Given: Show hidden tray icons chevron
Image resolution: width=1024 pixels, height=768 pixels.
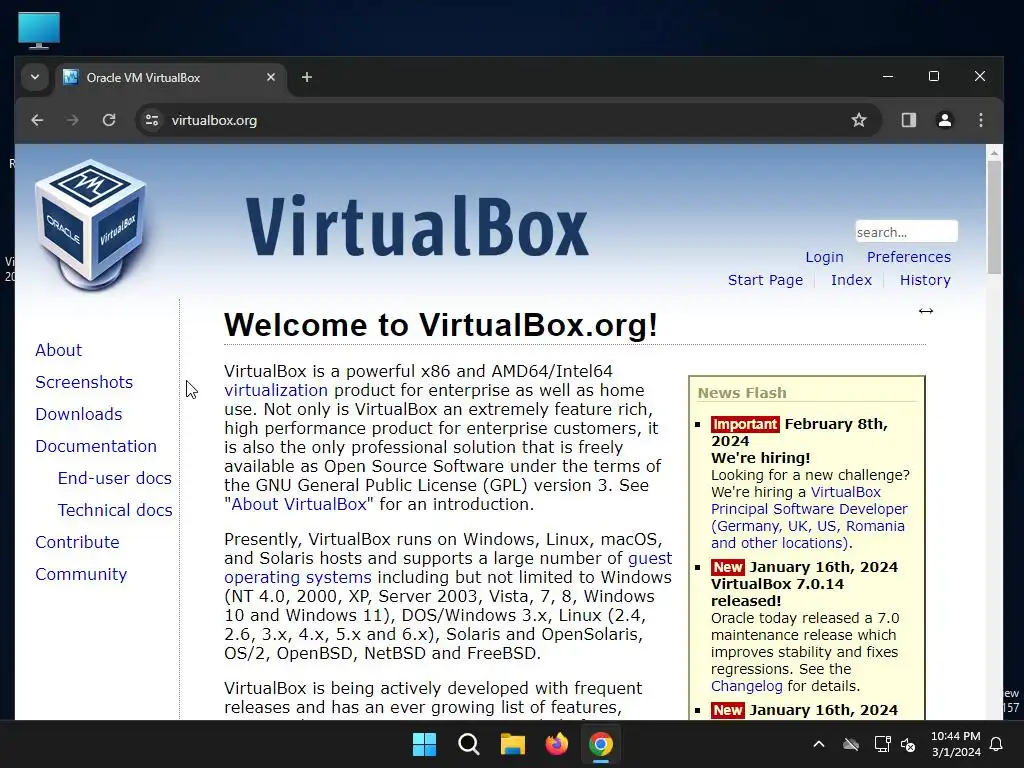Looking at the screenshot, I should [x=818, y=744].
